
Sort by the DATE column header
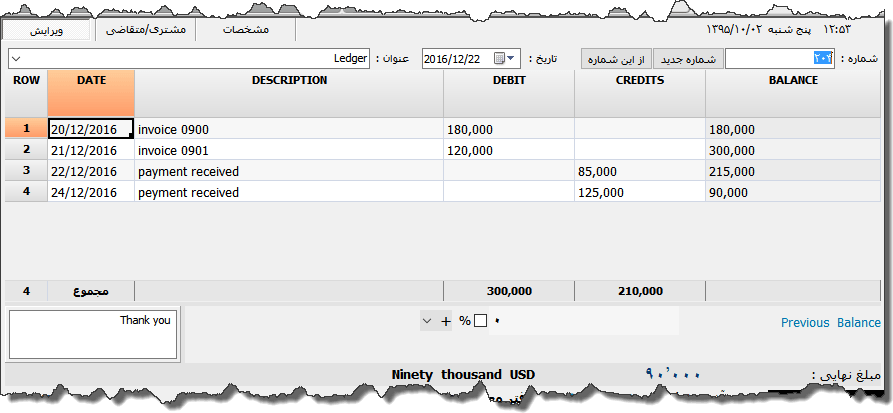pos(90,94)
